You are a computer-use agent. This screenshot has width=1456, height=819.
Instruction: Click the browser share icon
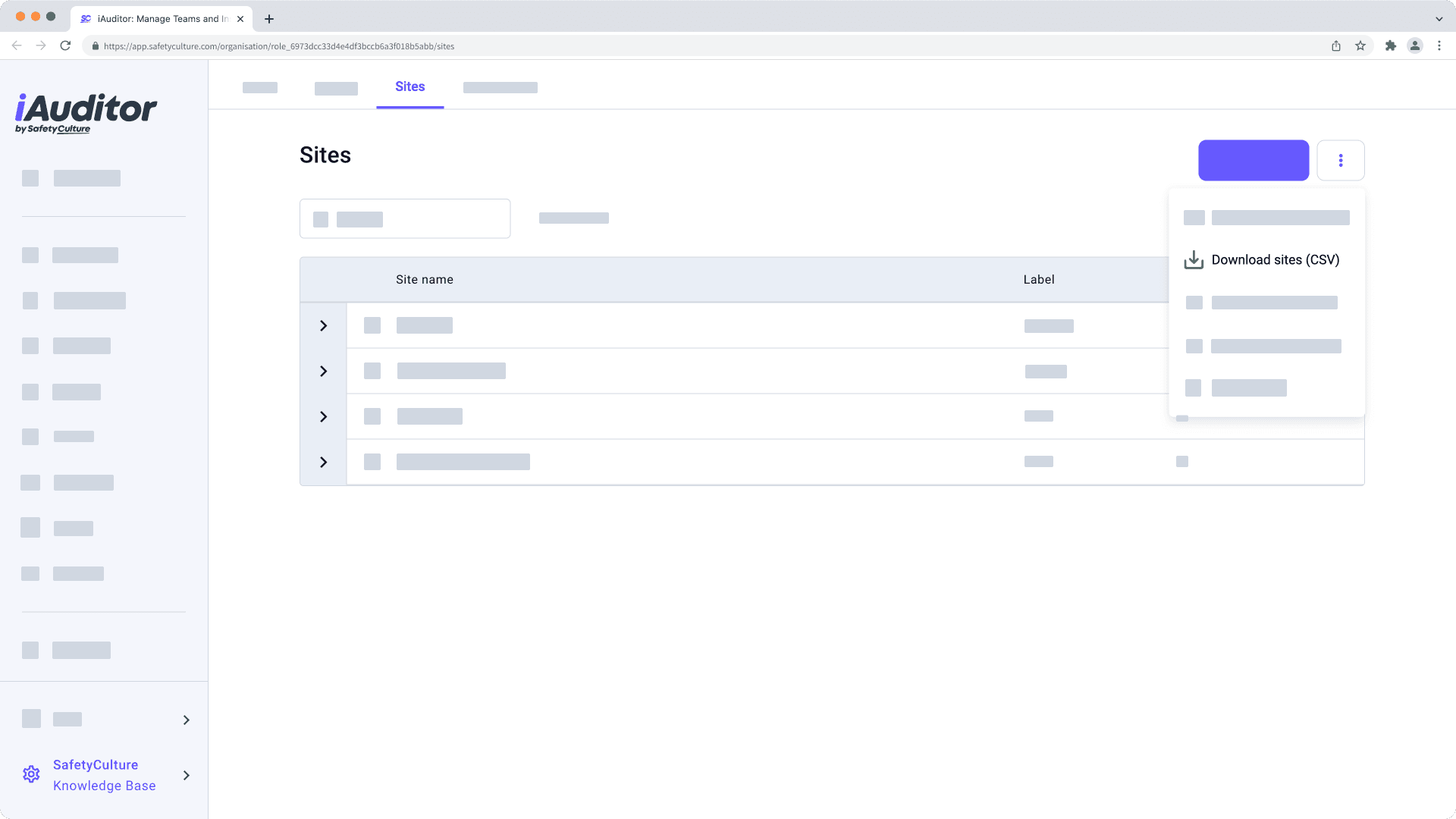(x=1336, y=45)
